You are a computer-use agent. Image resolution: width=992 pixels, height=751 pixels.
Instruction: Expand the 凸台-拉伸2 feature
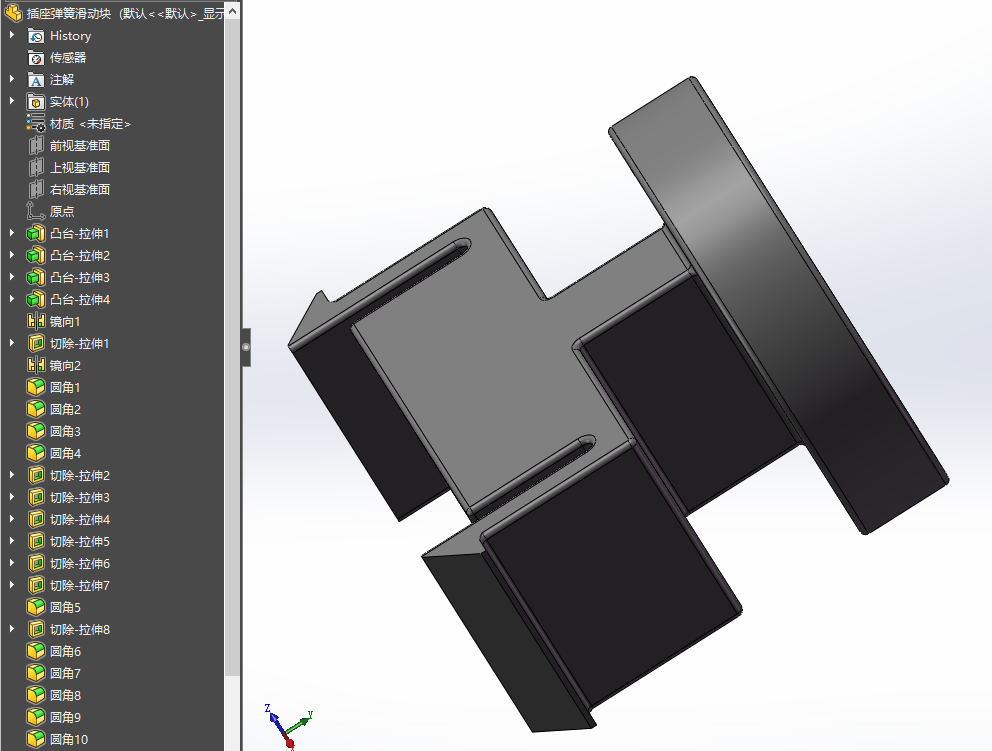(x=11, y=255)
